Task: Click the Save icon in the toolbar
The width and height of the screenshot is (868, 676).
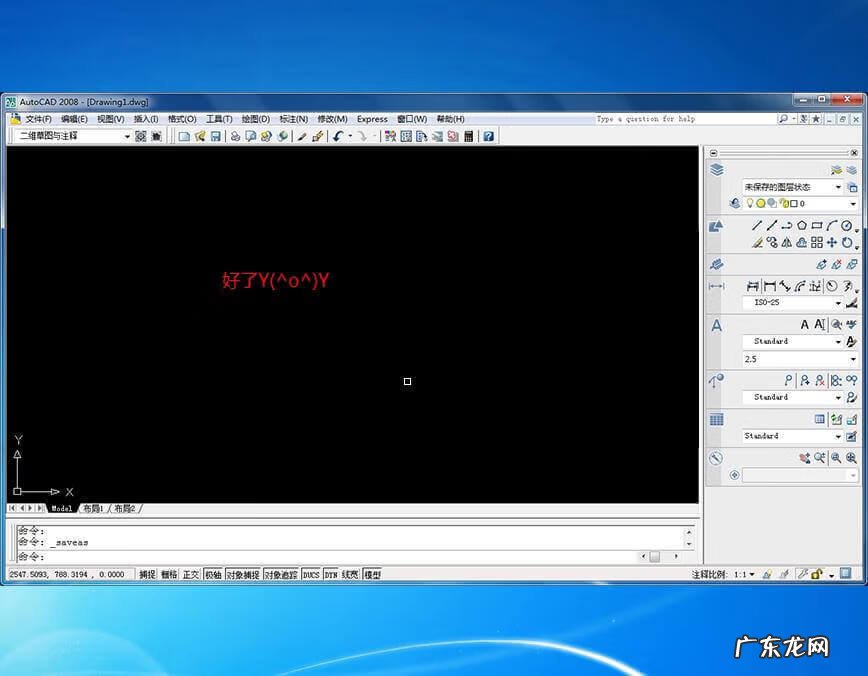Action: [x=215, y=136]
